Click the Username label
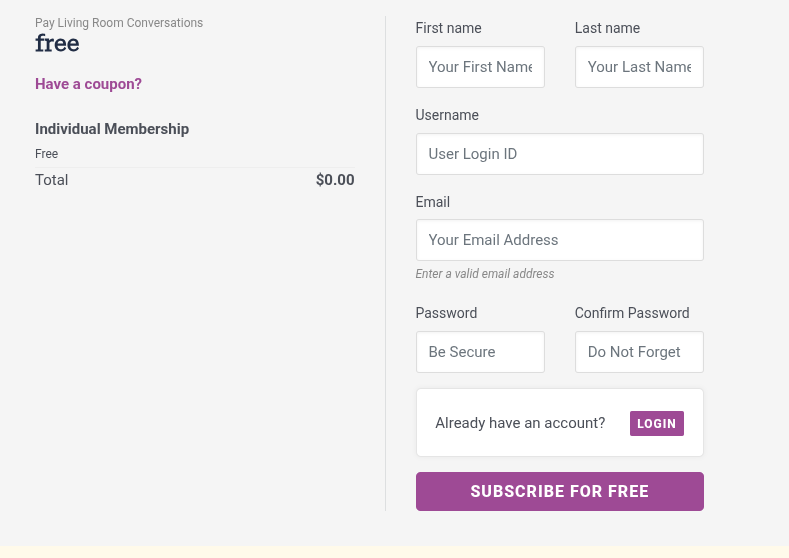 (x=447, y=115)
